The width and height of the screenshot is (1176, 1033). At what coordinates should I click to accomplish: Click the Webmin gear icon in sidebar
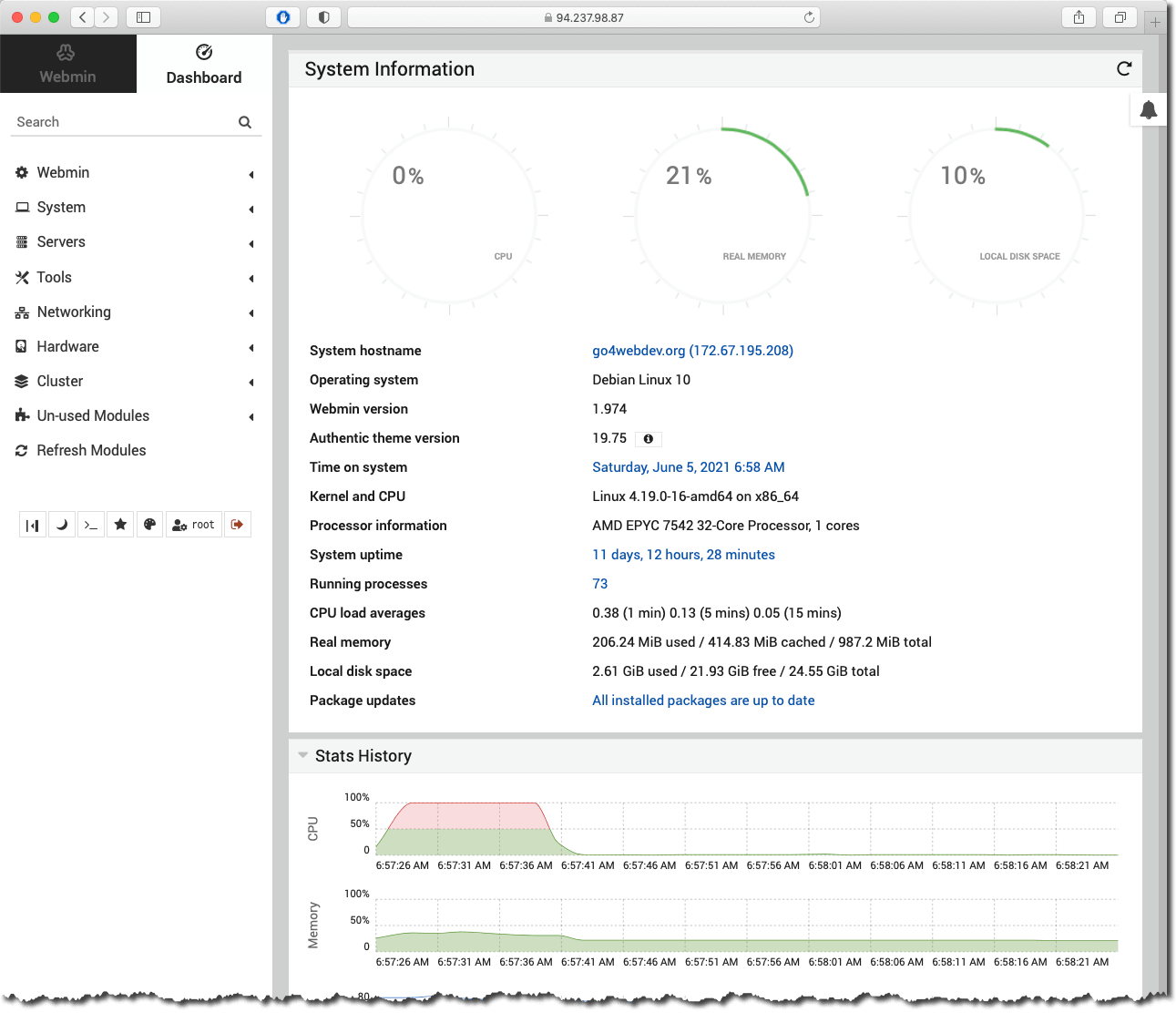[x=22, y=172]
